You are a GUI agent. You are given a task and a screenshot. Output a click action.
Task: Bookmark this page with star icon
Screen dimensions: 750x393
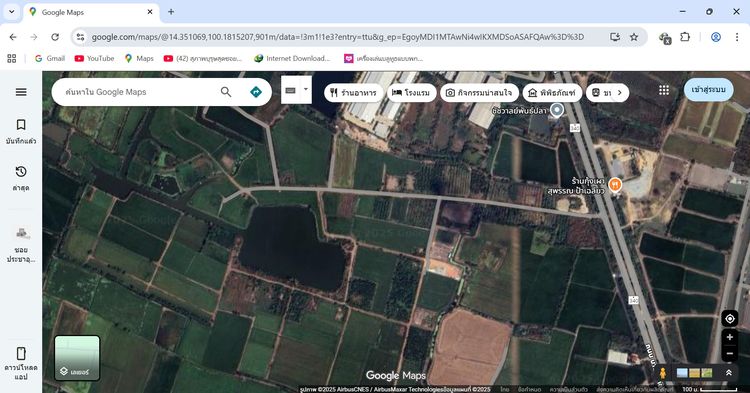point(634,37)
